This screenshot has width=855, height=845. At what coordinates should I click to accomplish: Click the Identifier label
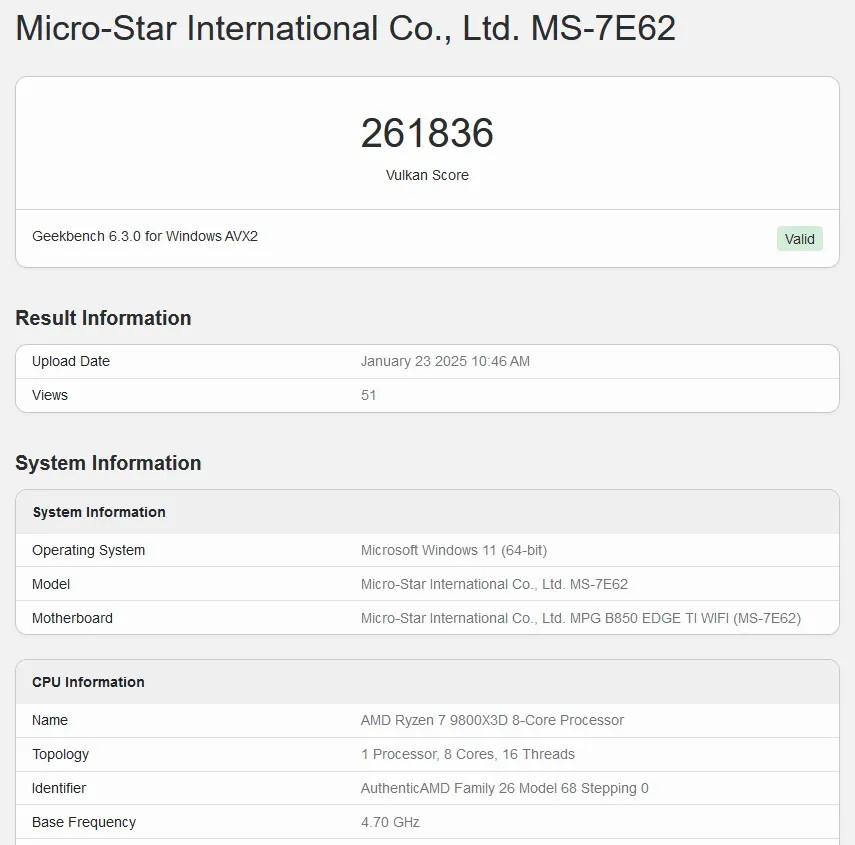pyautogui.click(x=59, y=788)
